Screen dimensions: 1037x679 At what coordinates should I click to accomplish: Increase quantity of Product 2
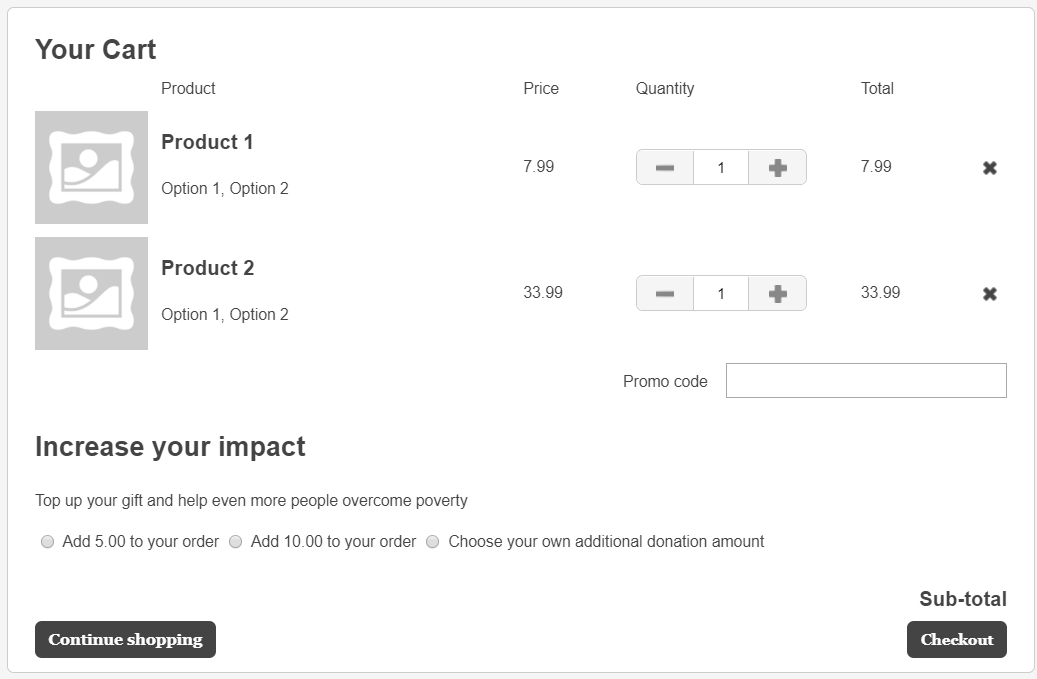(777, 294)
